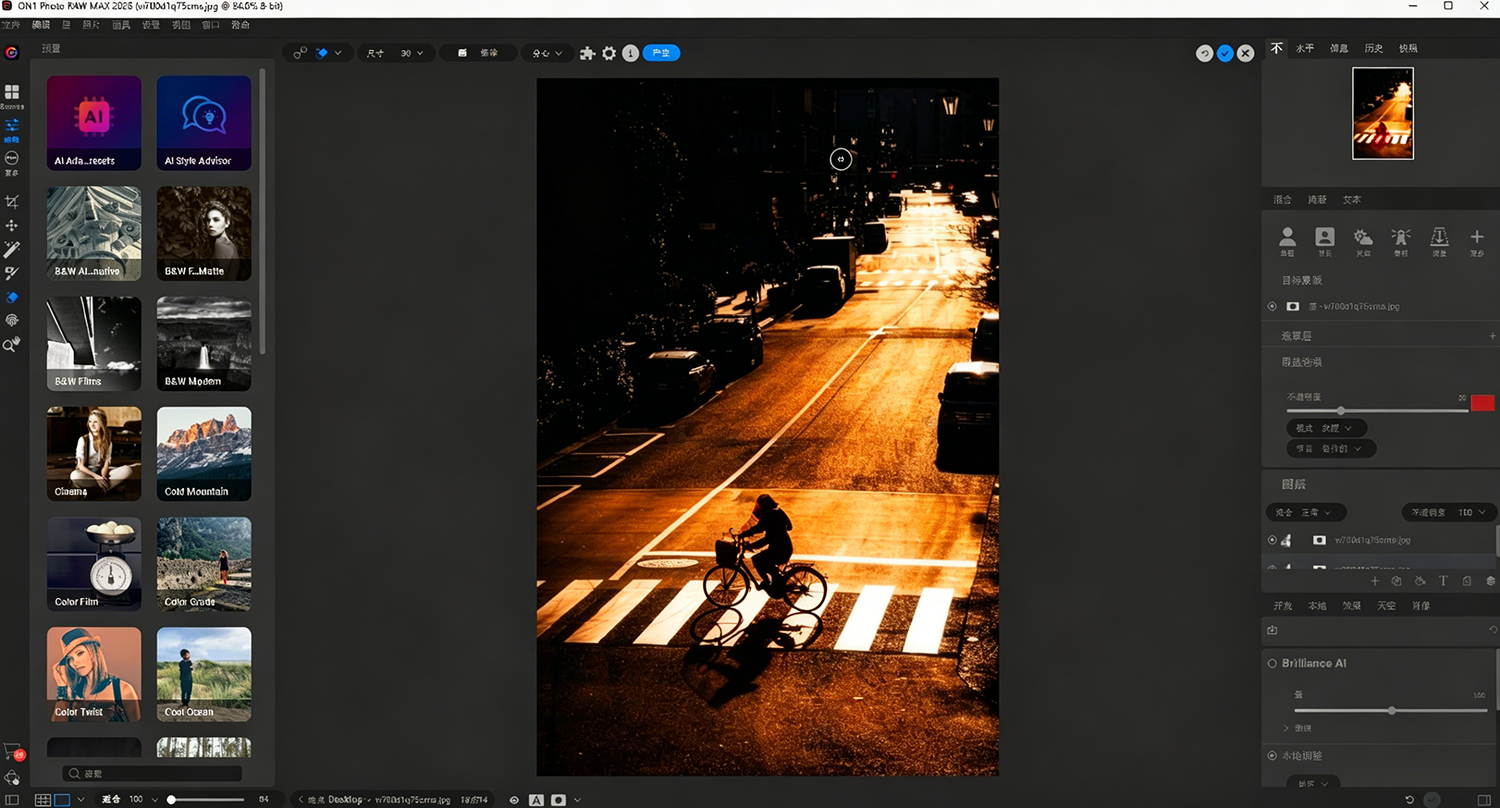Open the B&W Modern preset category
This screenshot has width=1500, height=808.
point(204,344)
